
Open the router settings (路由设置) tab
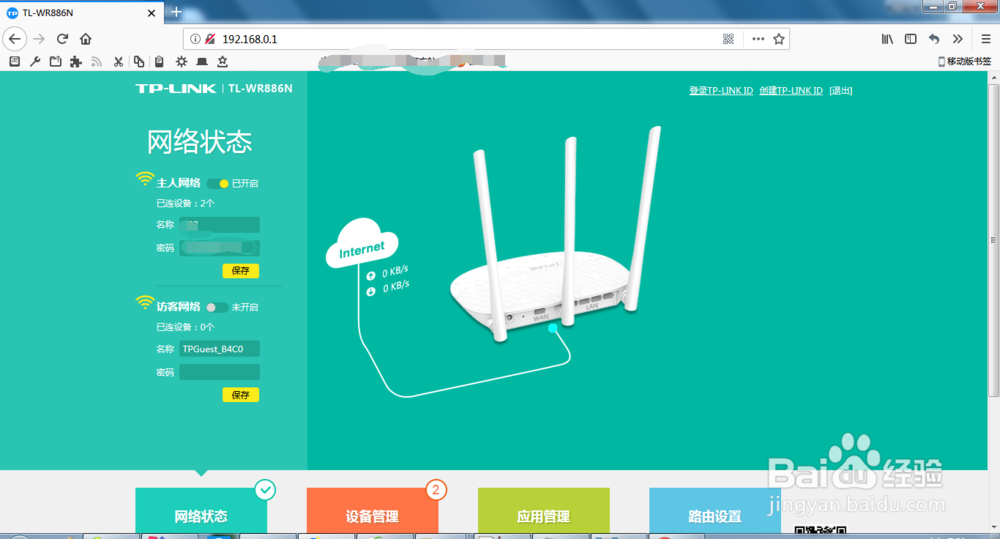pos(715,511)
